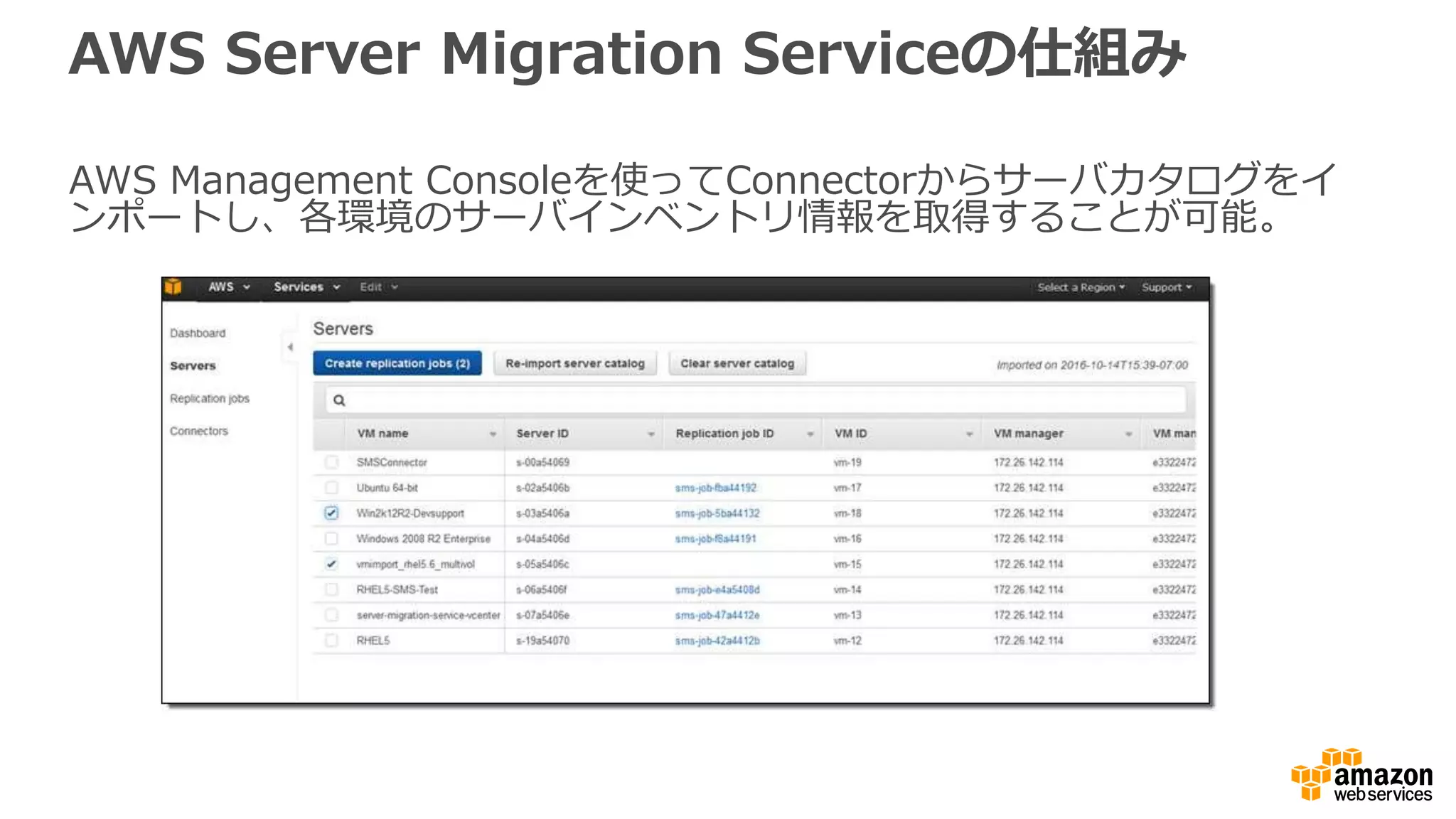Uncheck the Win2k12R2-Devsupport checkbox
The width and height of the screenshot is (1456, 819).
(x=331, y=513)
